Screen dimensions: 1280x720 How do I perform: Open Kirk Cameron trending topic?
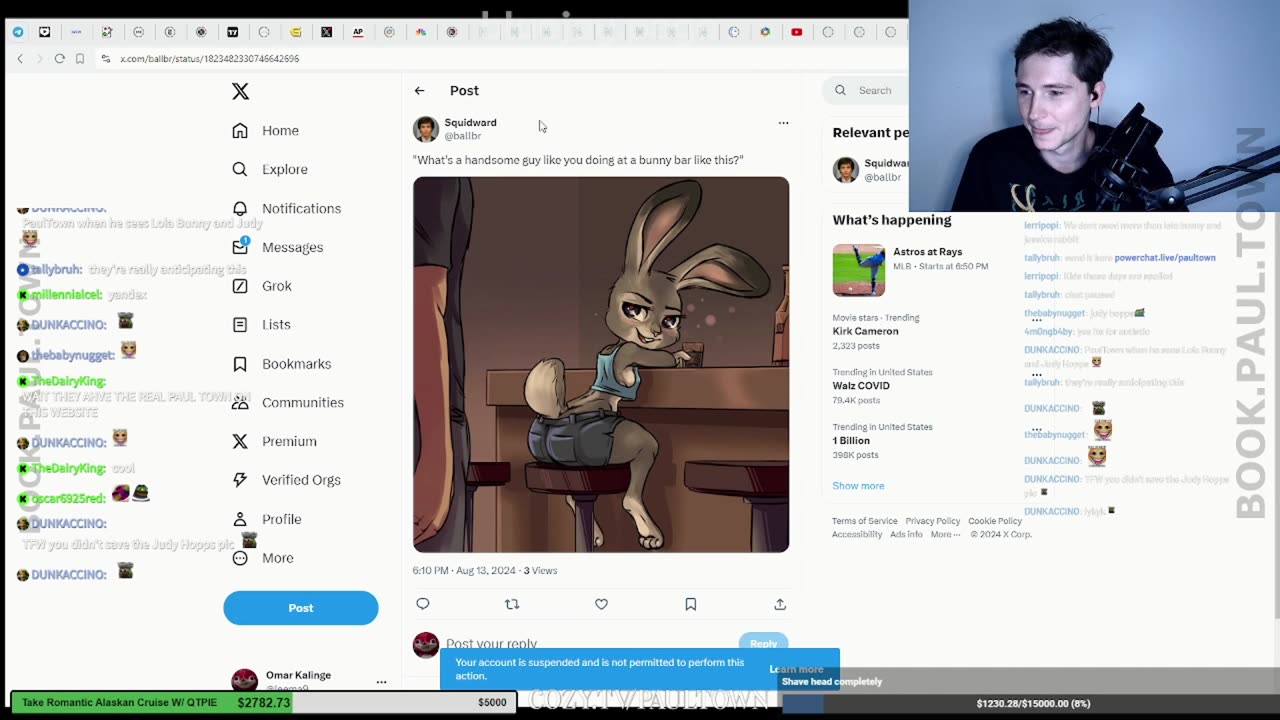pyautogui.click(x=868, y=331)
